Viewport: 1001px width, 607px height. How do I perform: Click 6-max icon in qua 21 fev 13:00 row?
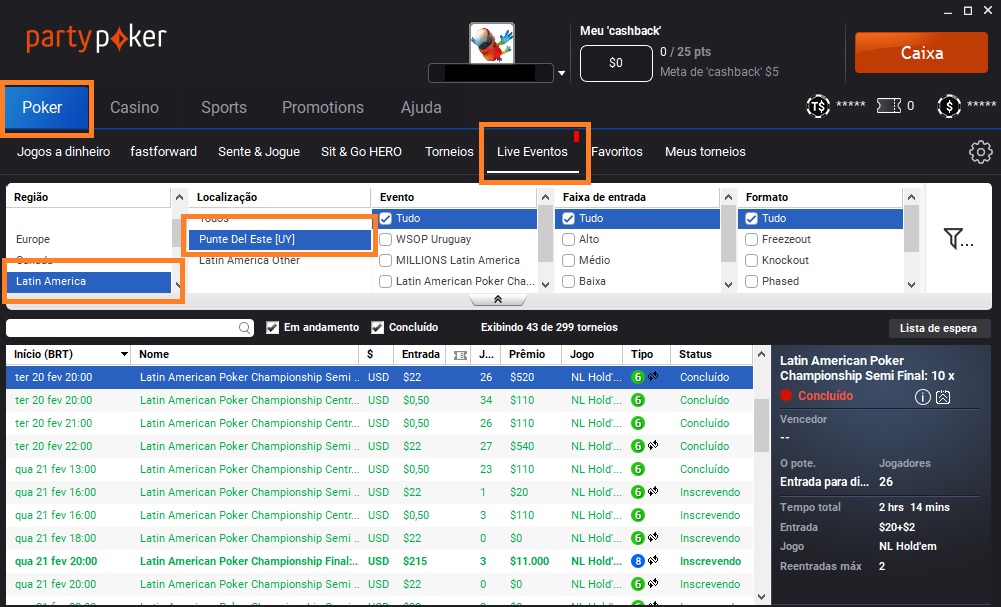point(637,469)
